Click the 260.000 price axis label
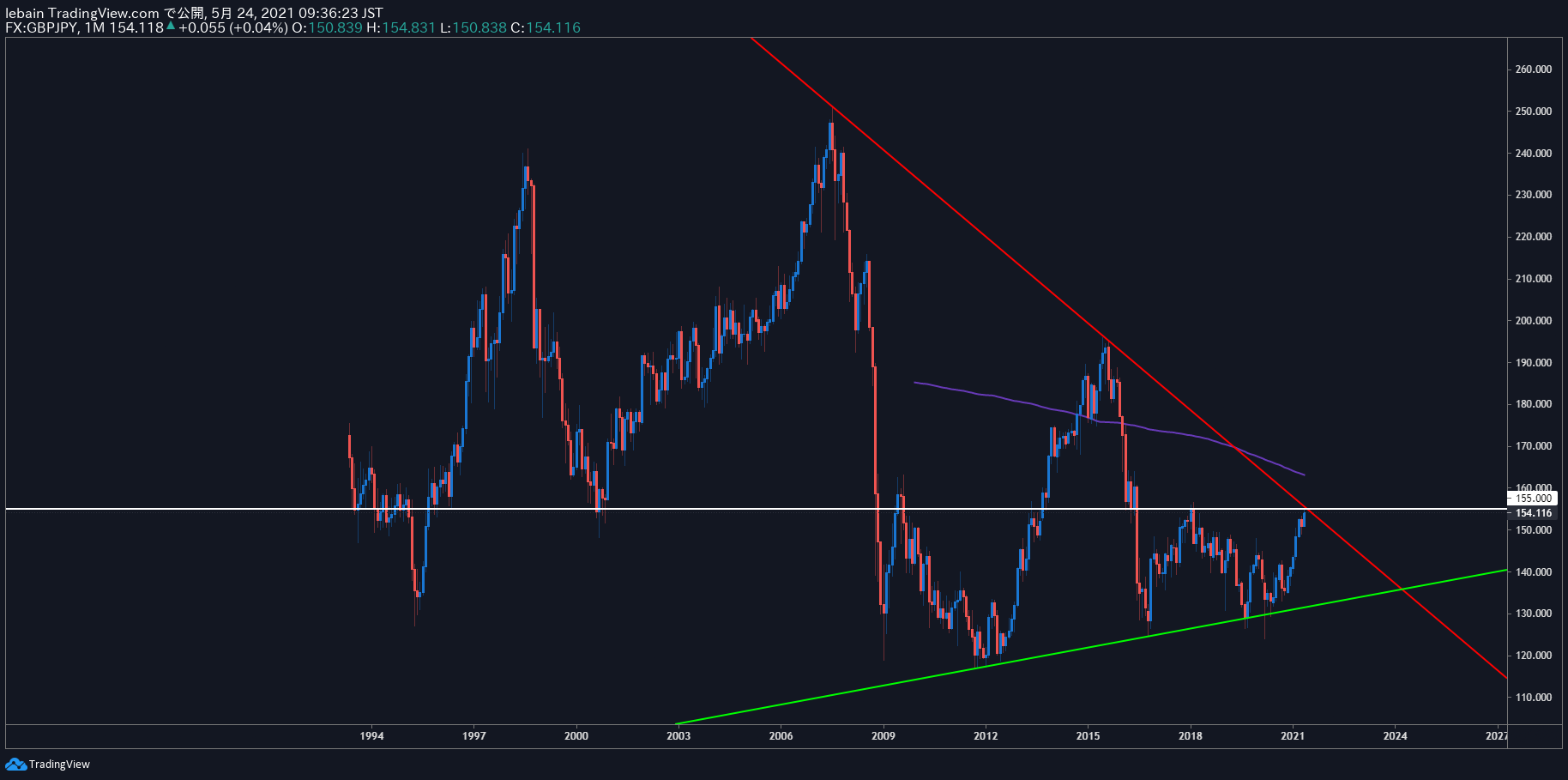The image size is (1568, 780). pyautogui.click(x=1534, y=70)
